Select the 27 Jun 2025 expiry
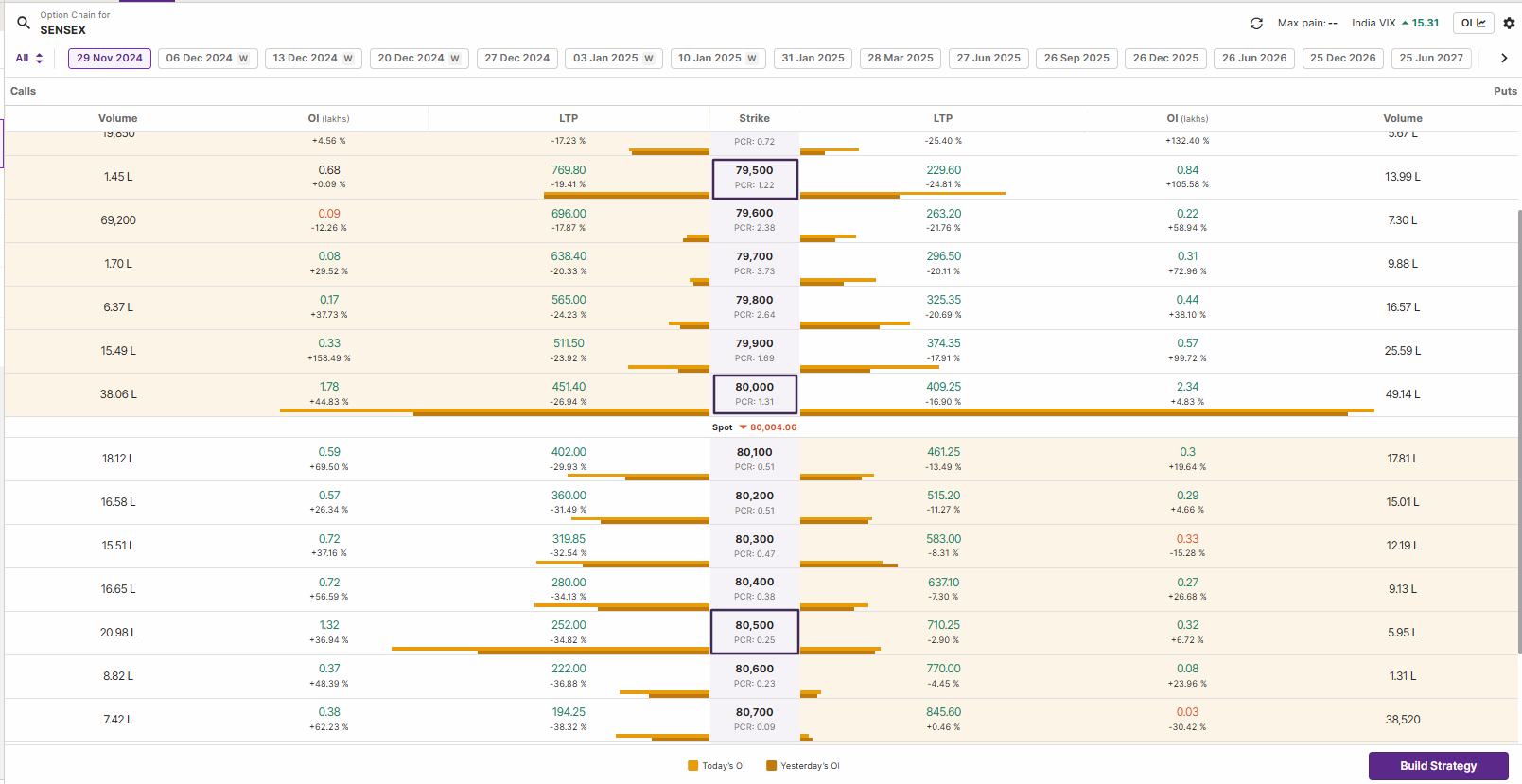Screen dimensions: 1522x784 click(x=988, y=58)
